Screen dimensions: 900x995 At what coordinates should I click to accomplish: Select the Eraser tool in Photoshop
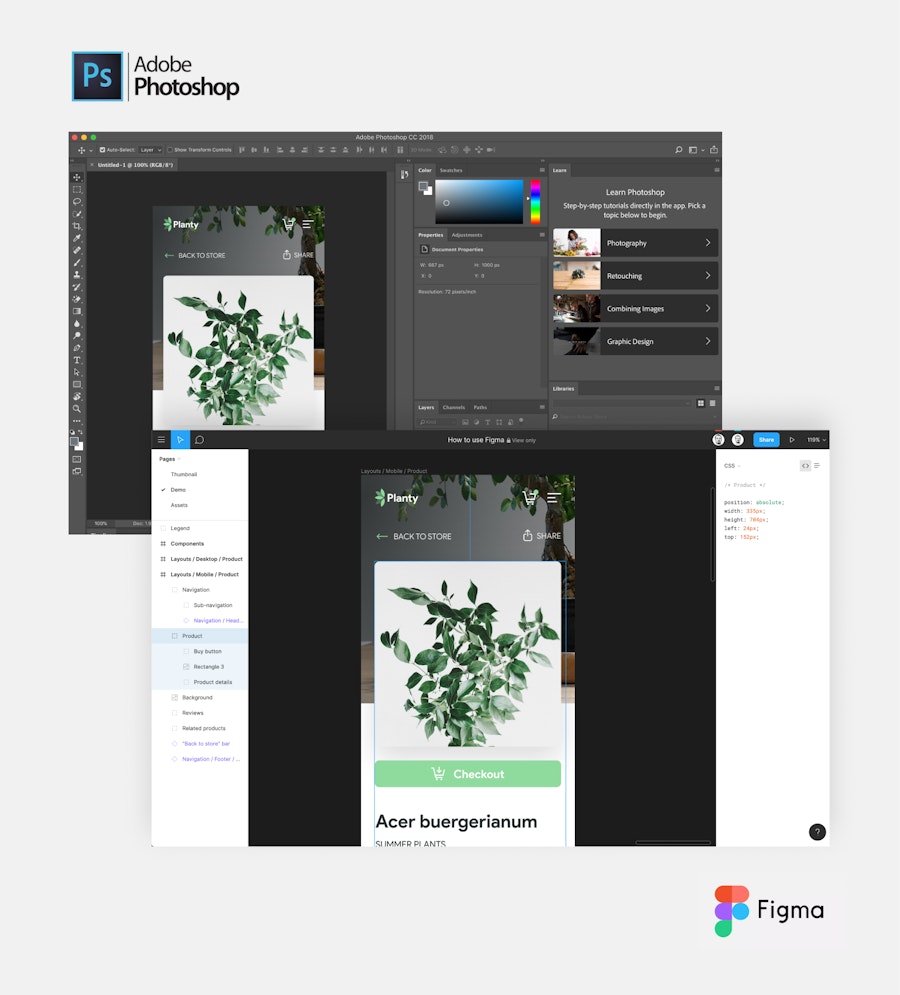click(x=77, y=299)
